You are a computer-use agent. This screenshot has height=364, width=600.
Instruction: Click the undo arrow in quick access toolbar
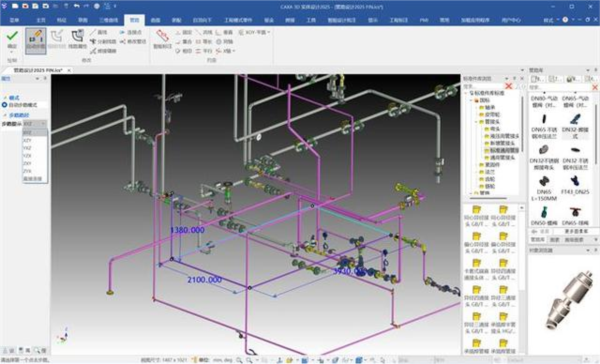click(76, 6)
